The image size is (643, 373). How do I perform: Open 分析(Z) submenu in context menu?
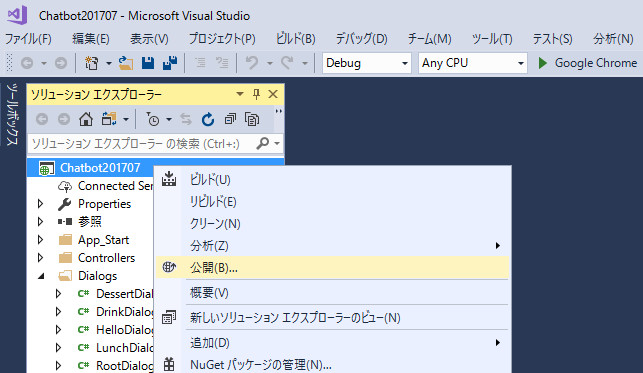(x=332, y=246)
